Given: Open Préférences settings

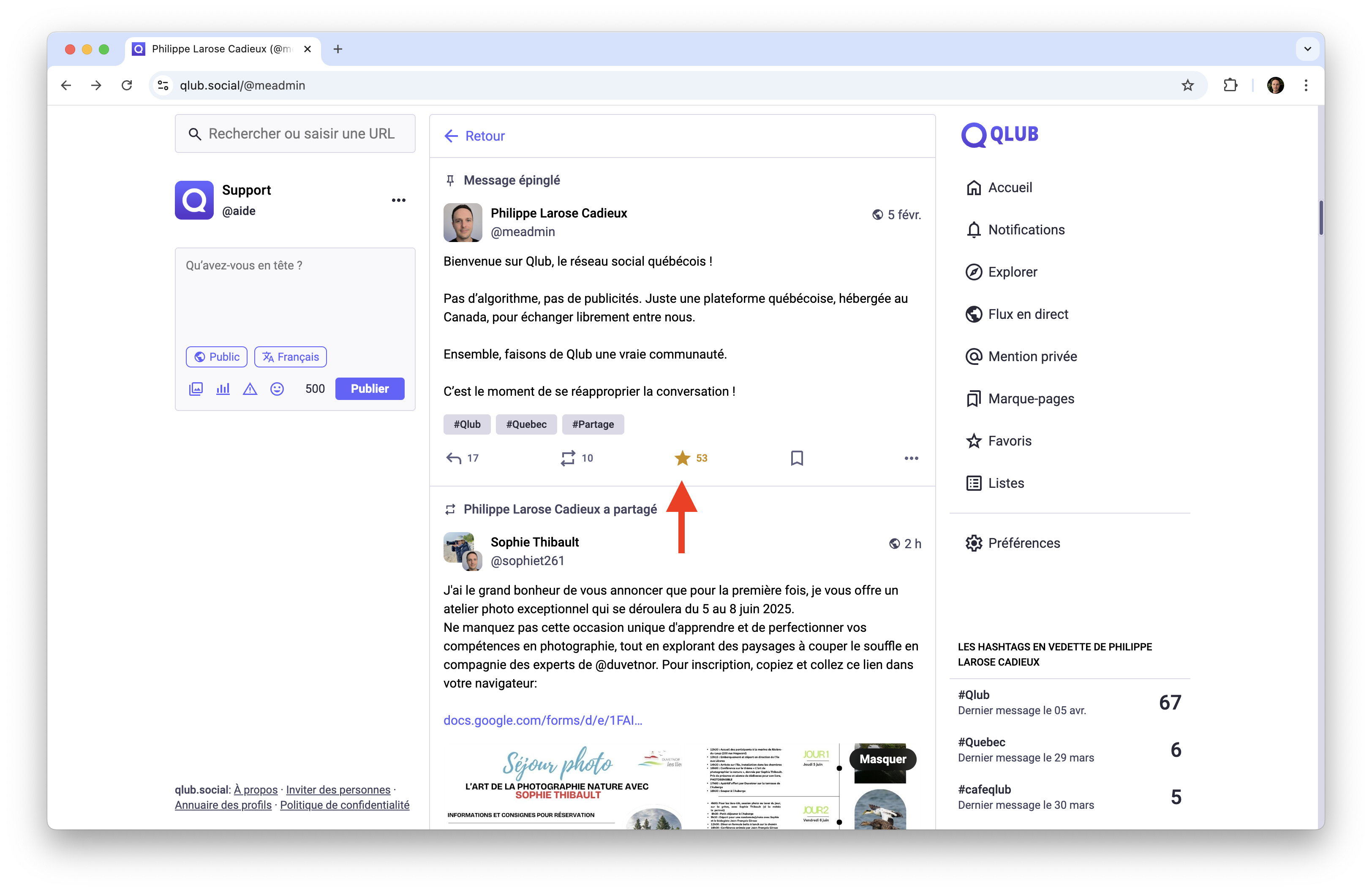Looking at the screenshot, I should point(1013,543).
